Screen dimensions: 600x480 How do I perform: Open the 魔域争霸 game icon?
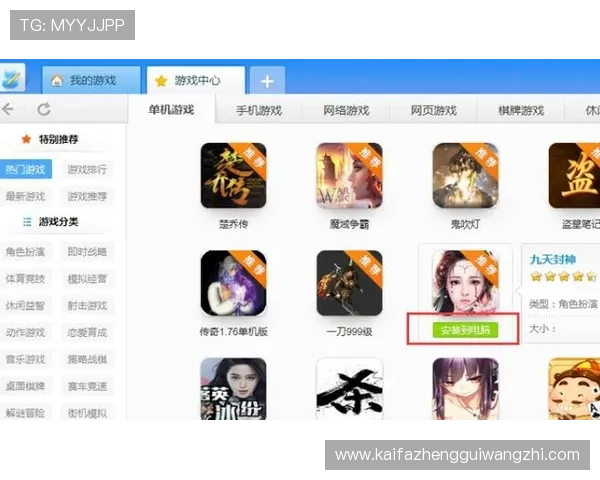pyautogui.click(x=349, y=176)
